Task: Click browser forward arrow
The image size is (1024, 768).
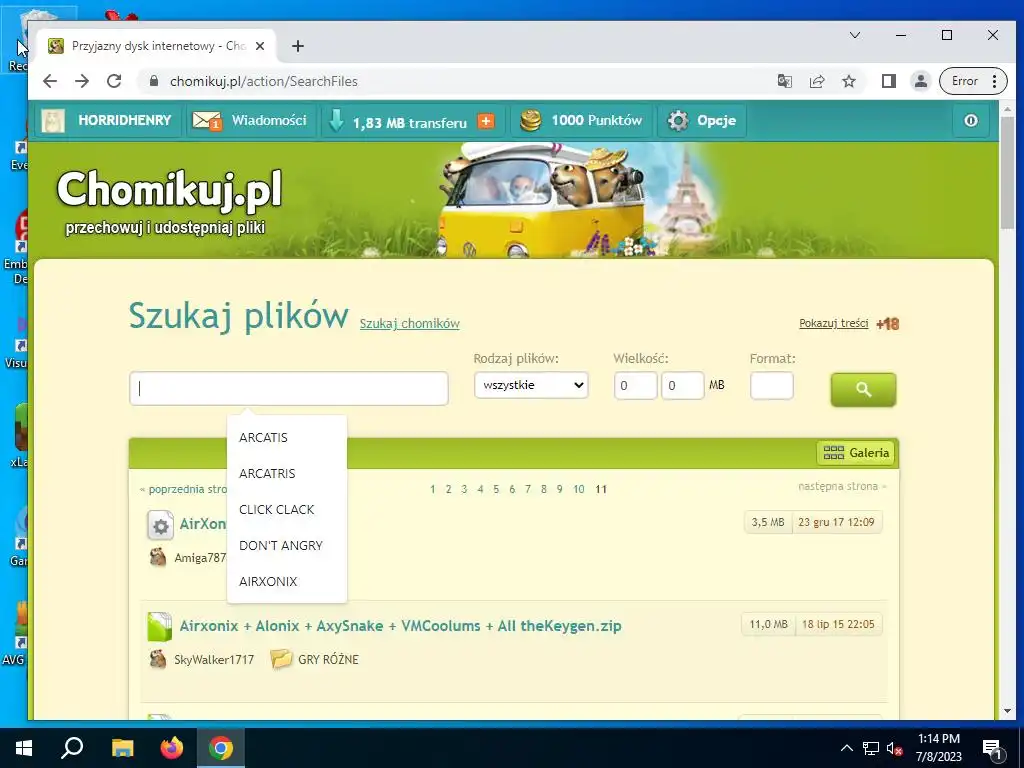Action: [82, 81]
